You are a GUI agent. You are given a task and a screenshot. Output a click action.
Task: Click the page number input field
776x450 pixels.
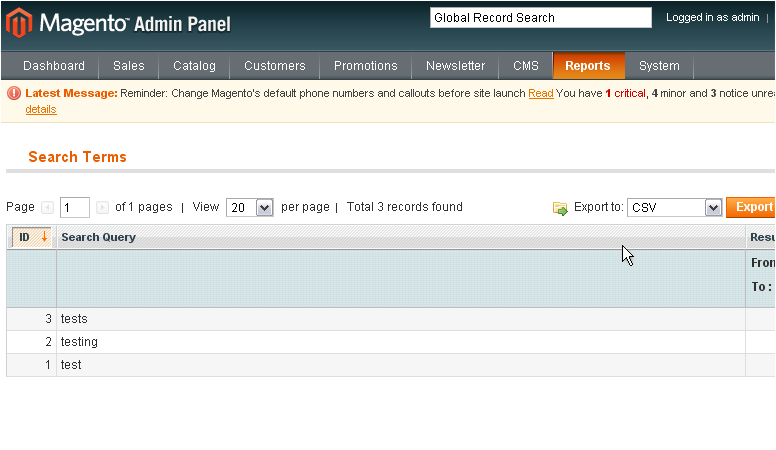click(75, 208)
